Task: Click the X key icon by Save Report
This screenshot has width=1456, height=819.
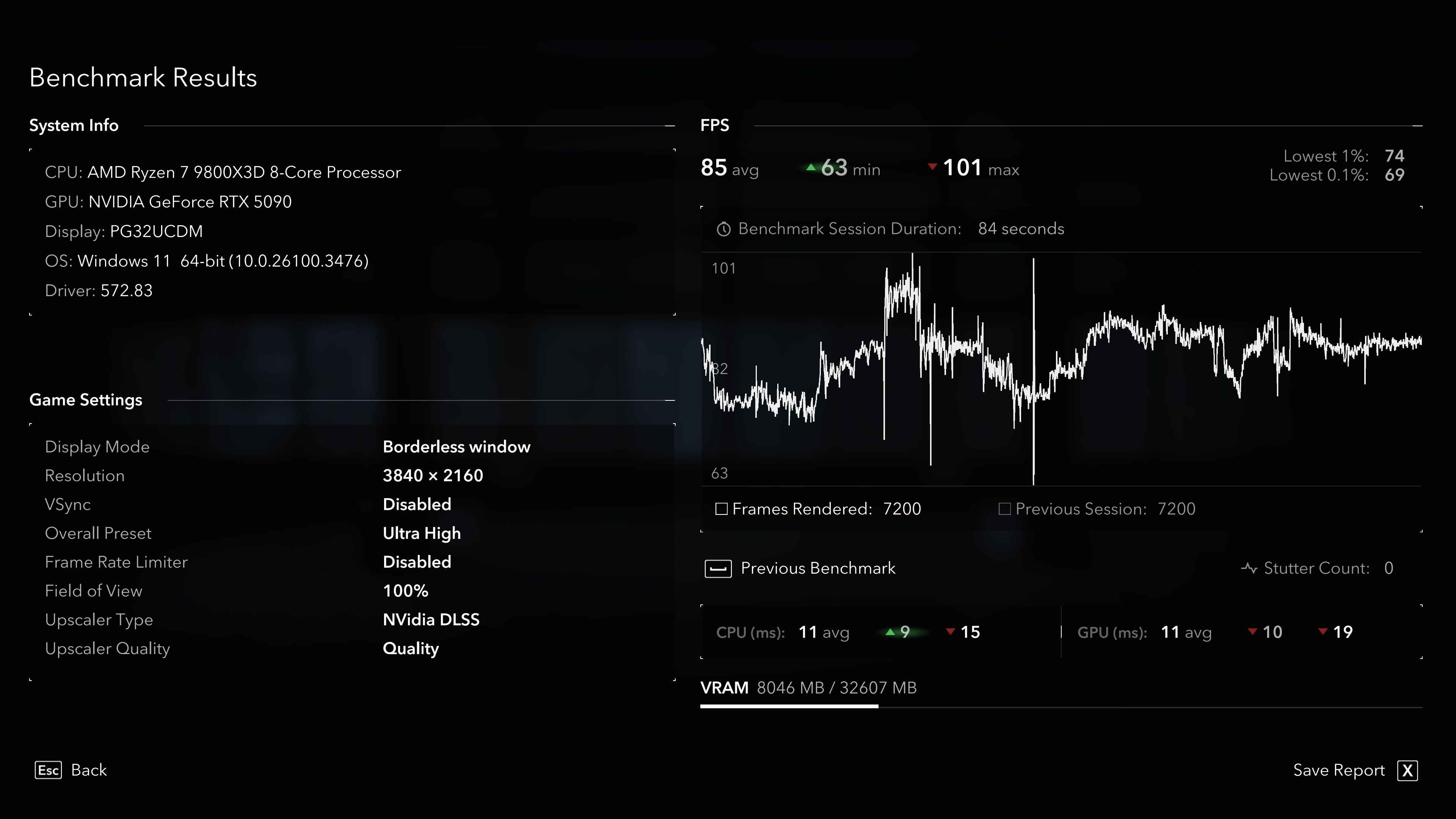Action: (1407, 770)
